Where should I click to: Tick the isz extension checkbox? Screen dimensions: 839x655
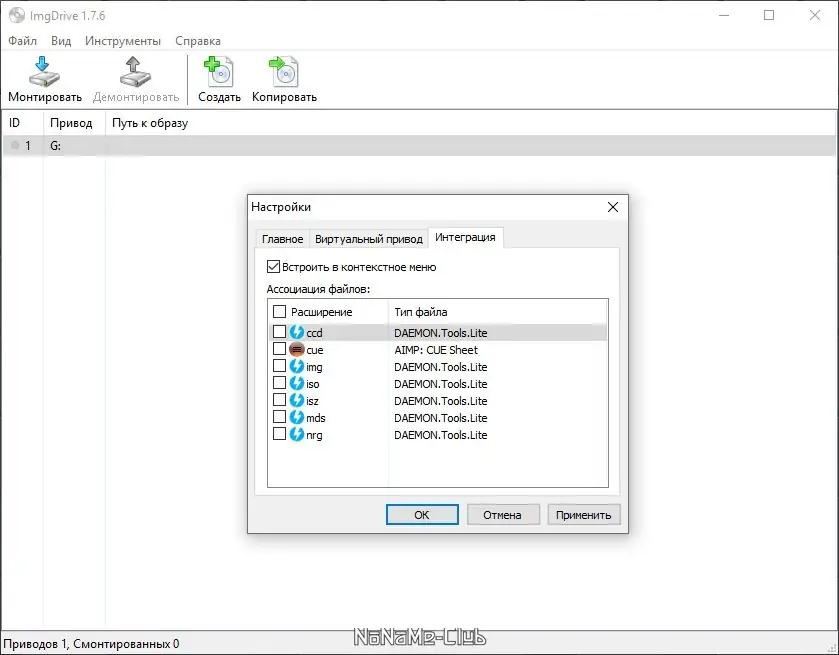click(x=279, y=400)
